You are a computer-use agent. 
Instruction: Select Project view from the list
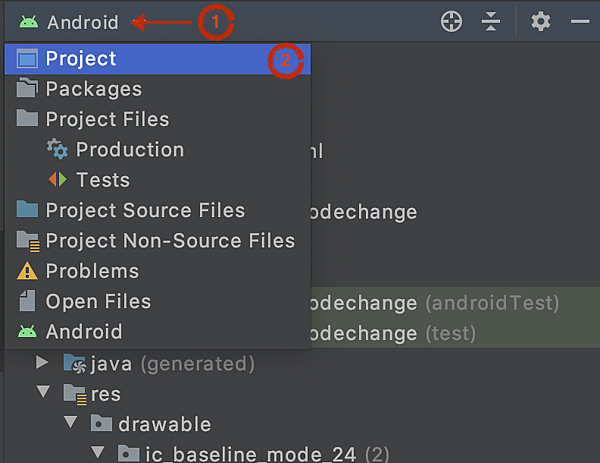coord(158,59)
